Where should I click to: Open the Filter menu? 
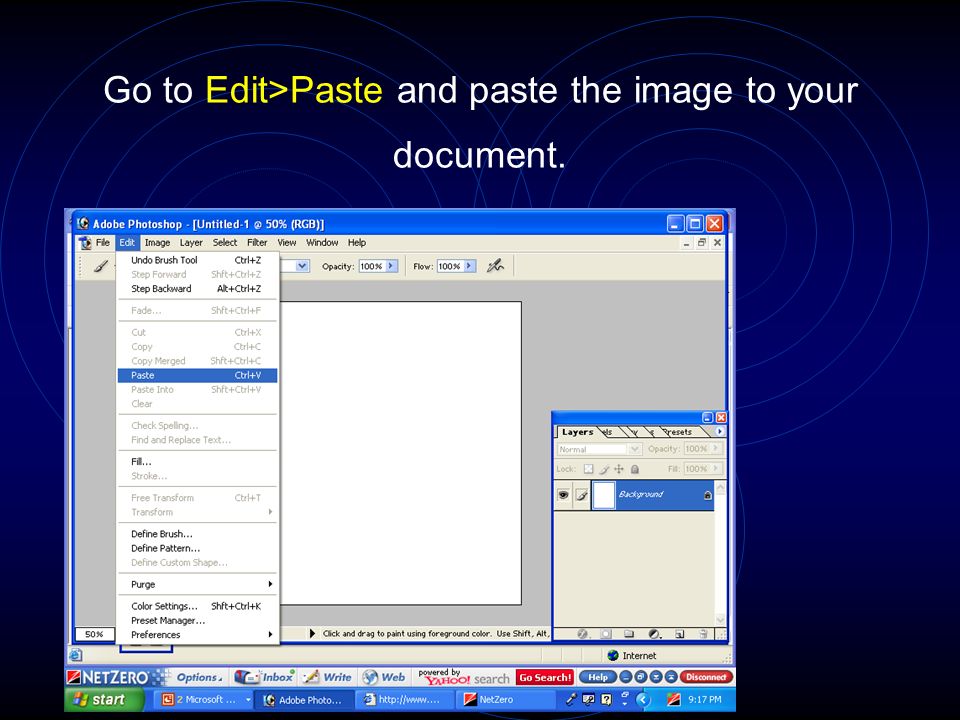[x=257, y=242]
